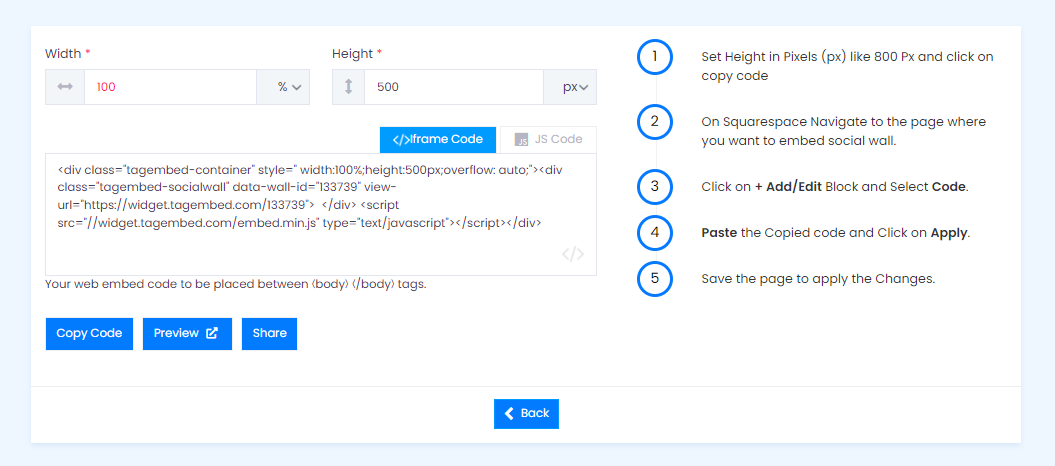Screen dimensions: 1055x466
Task: Click the width horizontal arrows icon
Action: (65, 87)
